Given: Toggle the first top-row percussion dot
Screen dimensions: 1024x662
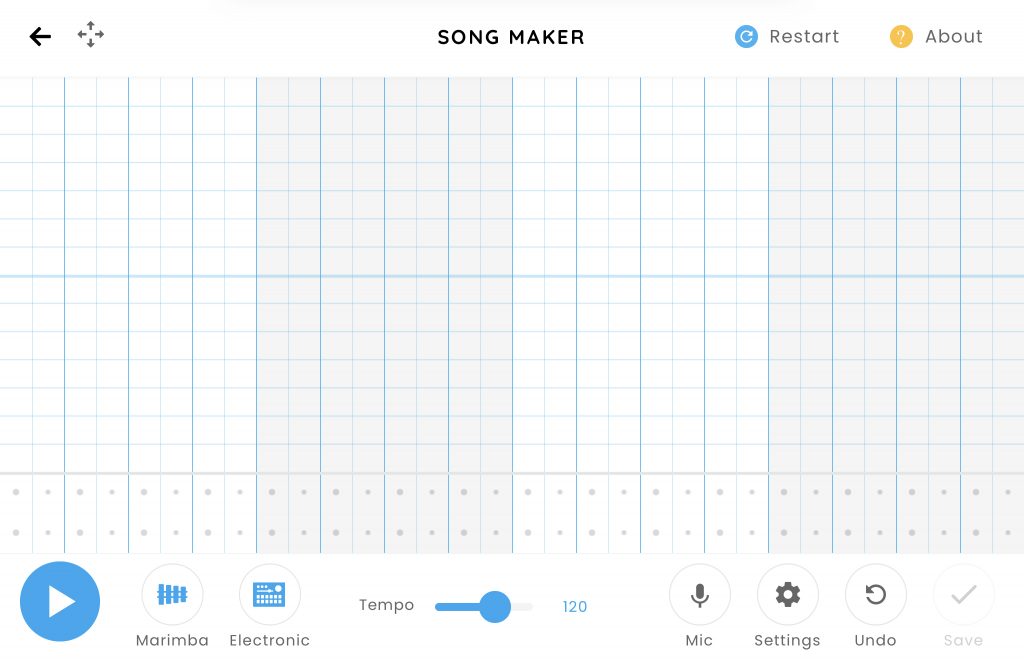Looking at the screenshot, I should (x=16, y=492).
